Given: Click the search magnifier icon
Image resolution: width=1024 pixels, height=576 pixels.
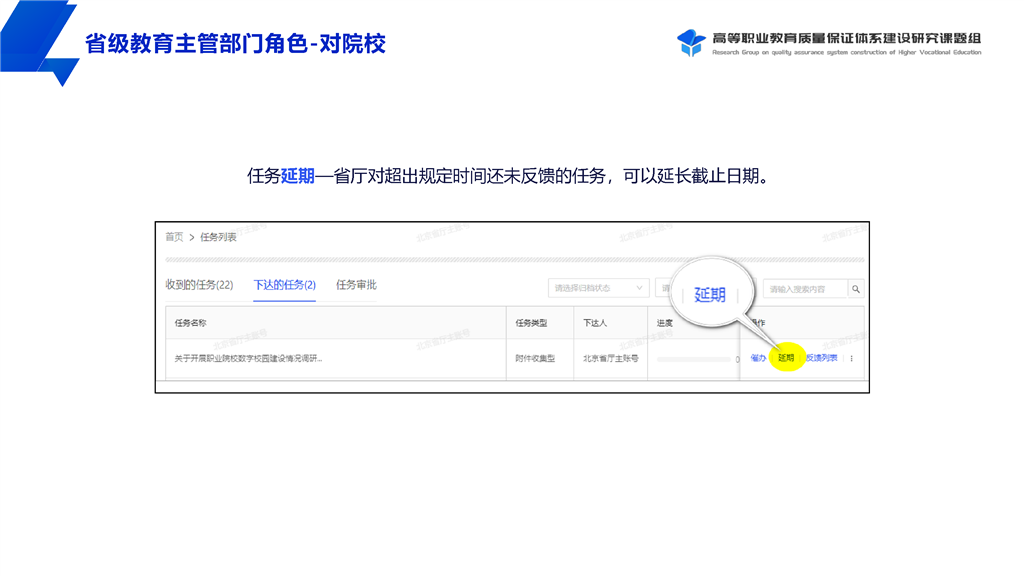Looking at the screenshot, I should pyautogui.click(x=856, y=289).
